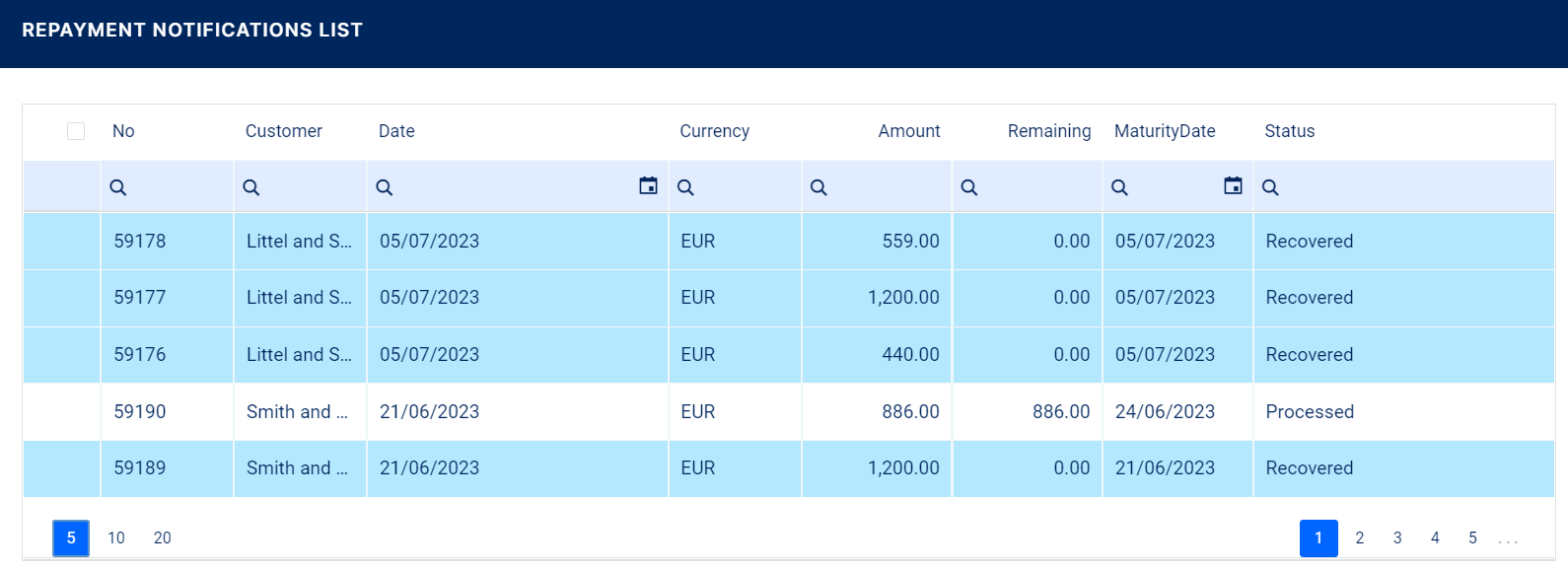The image size is (1568, 571).
Task: Set page size to 10 rows
Action: tap(116, 537)
